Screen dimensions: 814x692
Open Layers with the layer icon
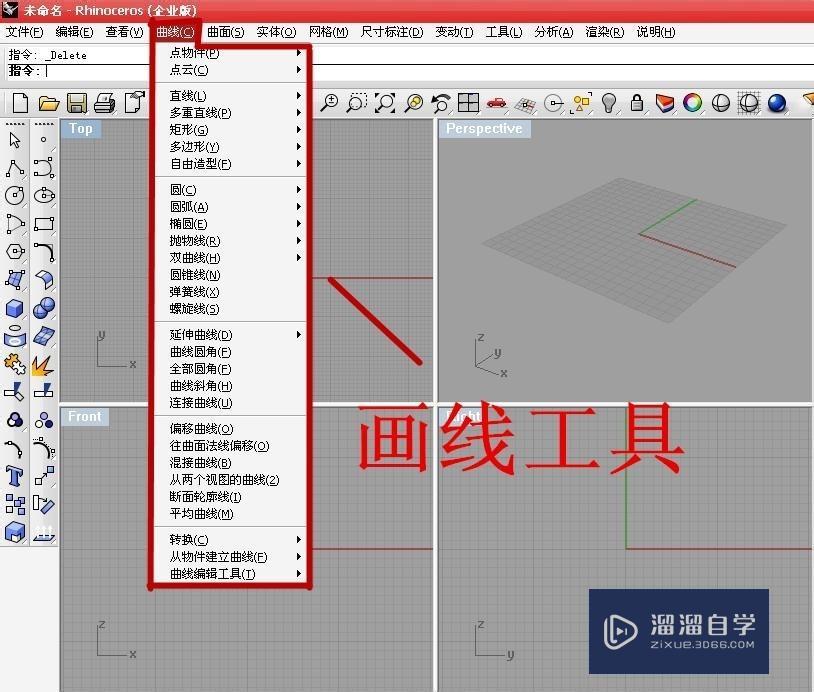coord(664,103)
